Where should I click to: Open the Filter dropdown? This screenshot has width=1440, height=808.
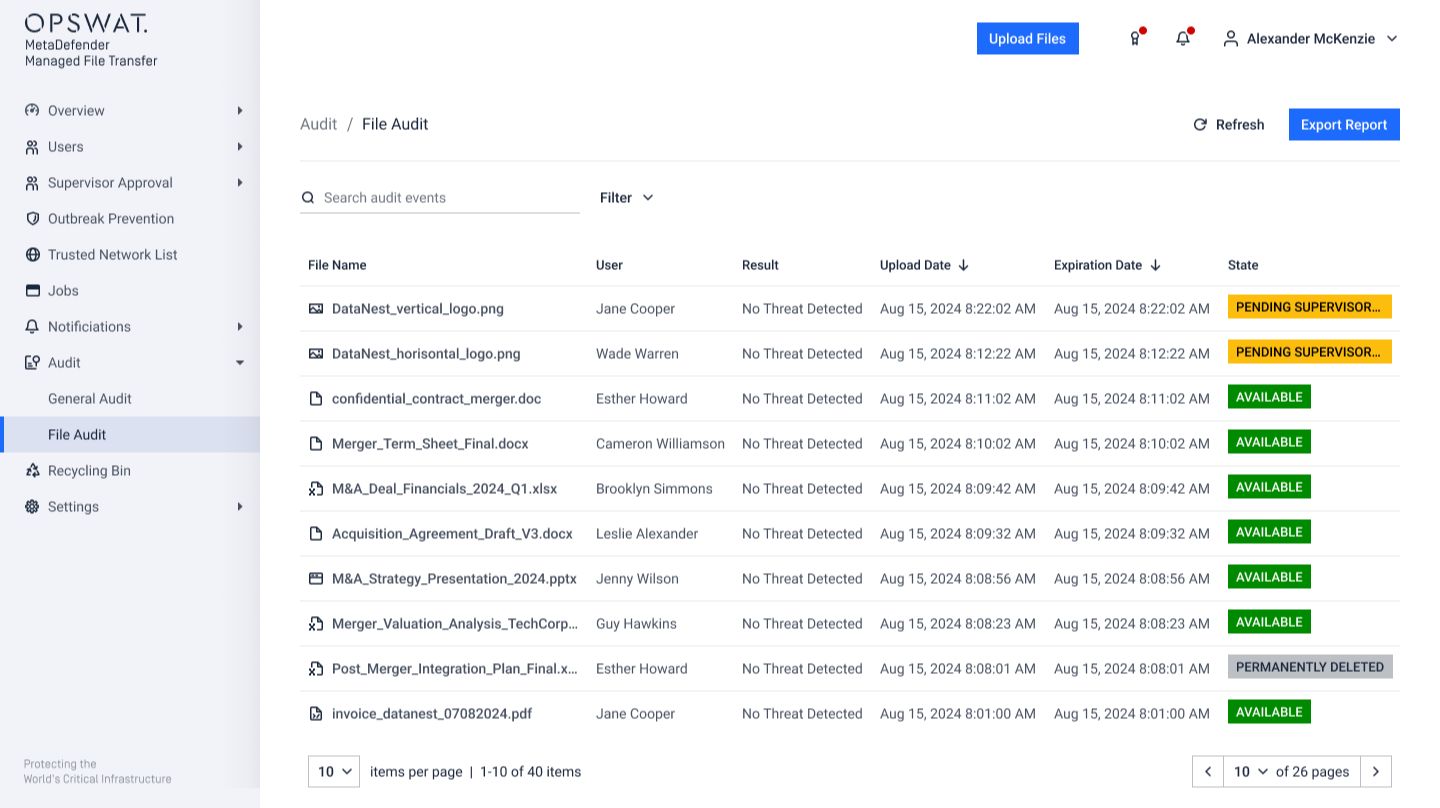(626, 197)
